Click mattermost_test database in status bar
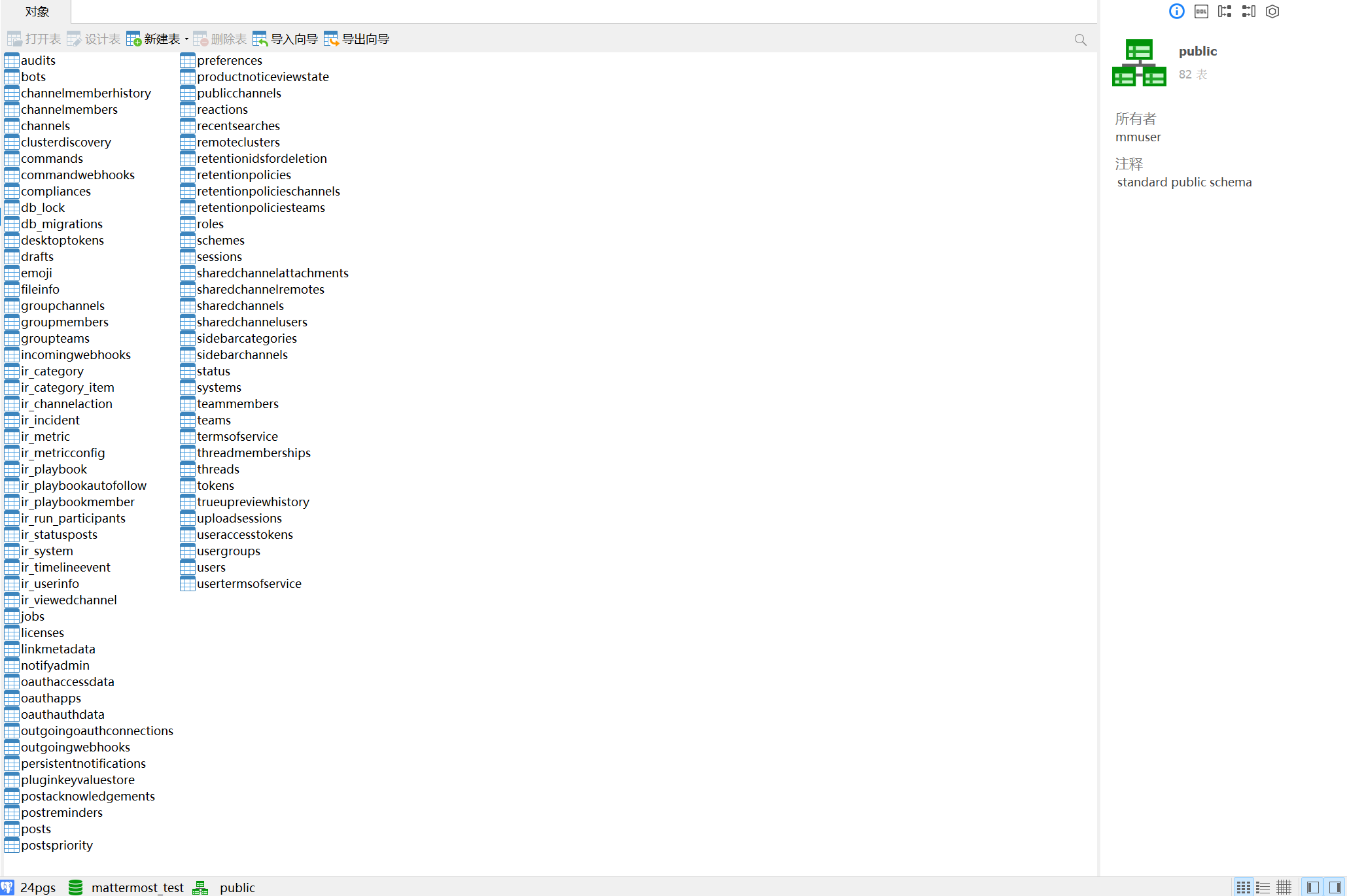This screenshot has height=896, width=1347. [x=137, y=887]
